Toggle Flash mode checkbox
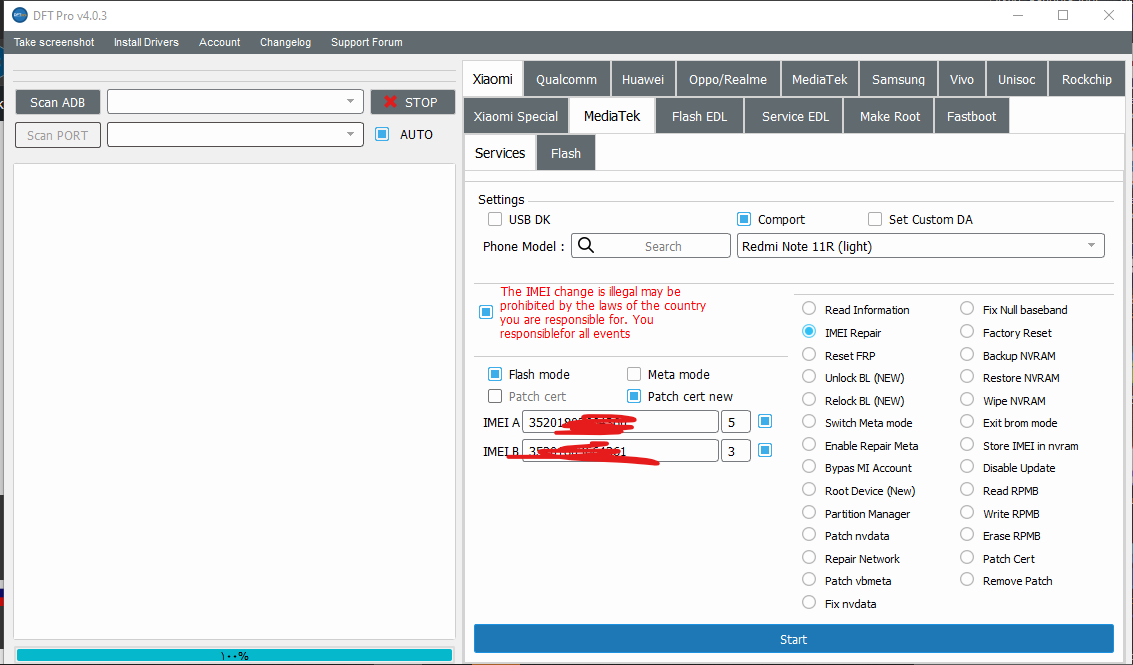Viewport: 1133px width, 665px height. tap(495, 374)
